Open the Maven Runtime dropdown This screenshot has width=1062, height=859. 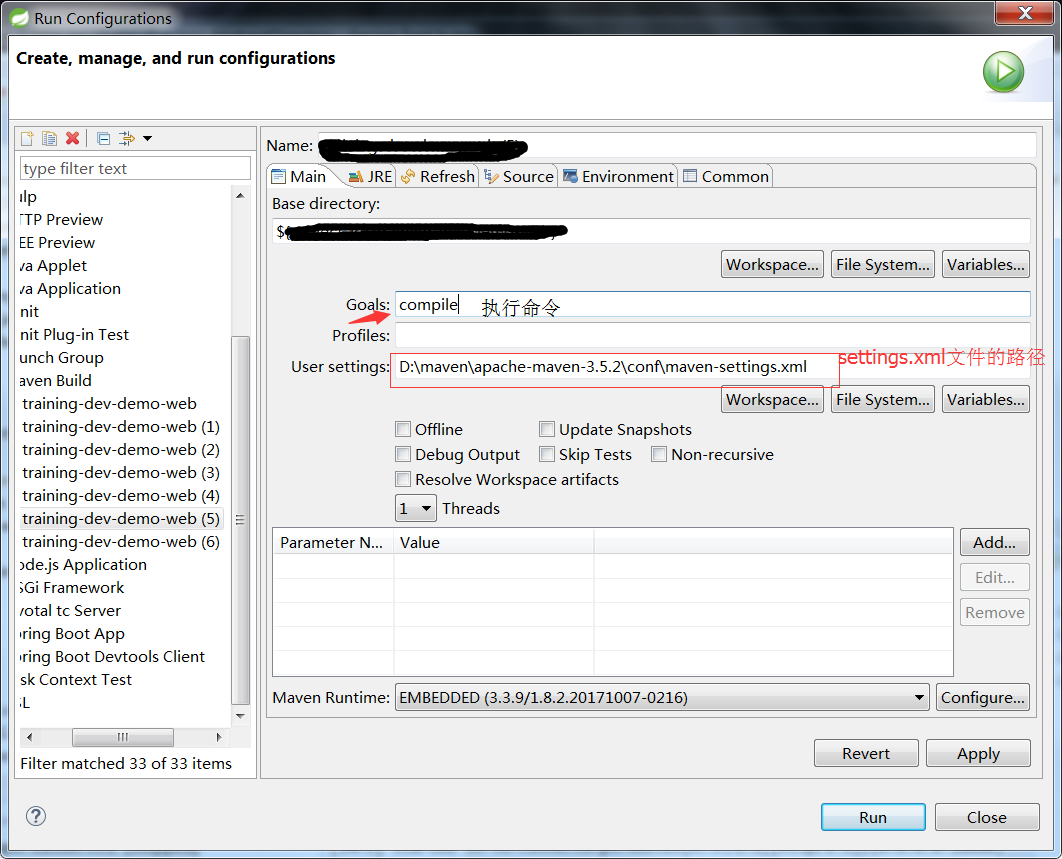pyautogui.click(x=662, y=697)
